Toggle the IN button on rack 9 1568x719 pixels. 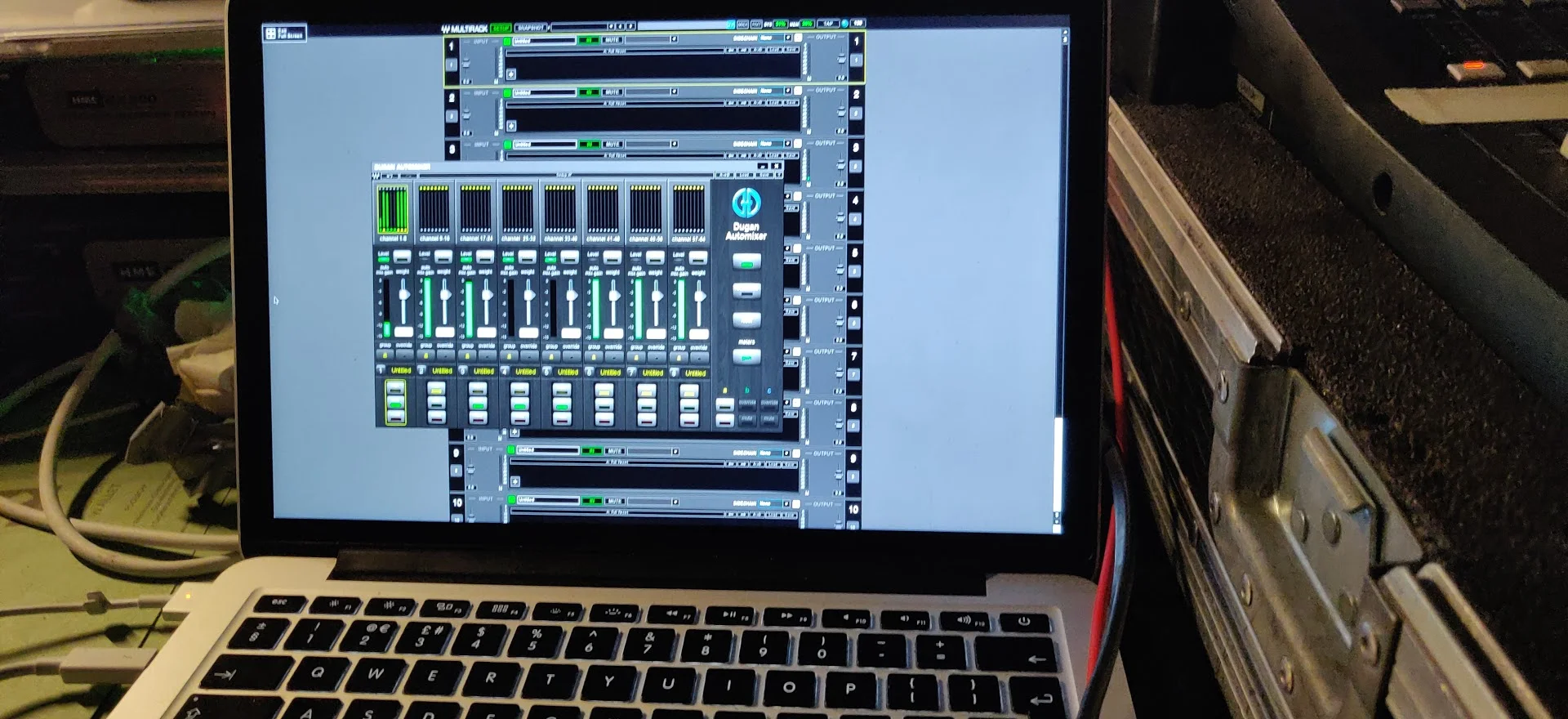pos(592,451)
